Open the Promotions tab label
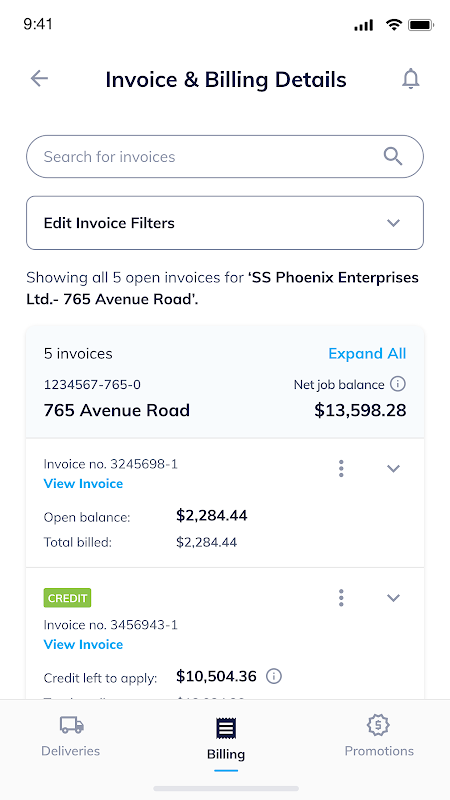This screenshot has height=800, width=450. coord(379,751)
